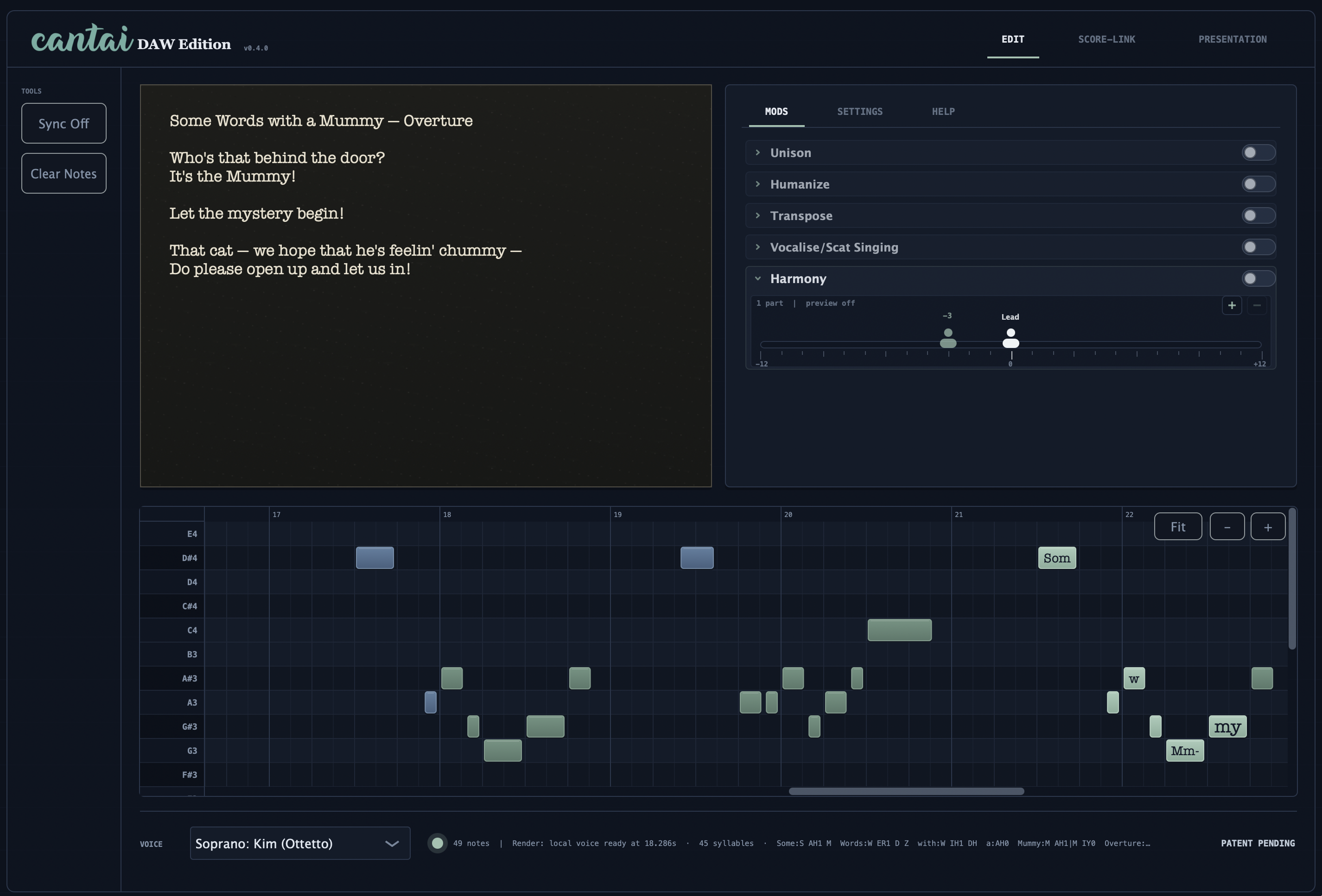Select the MODS tab
The width and height of the screenshot is (1322, 896).
[776, 112]
